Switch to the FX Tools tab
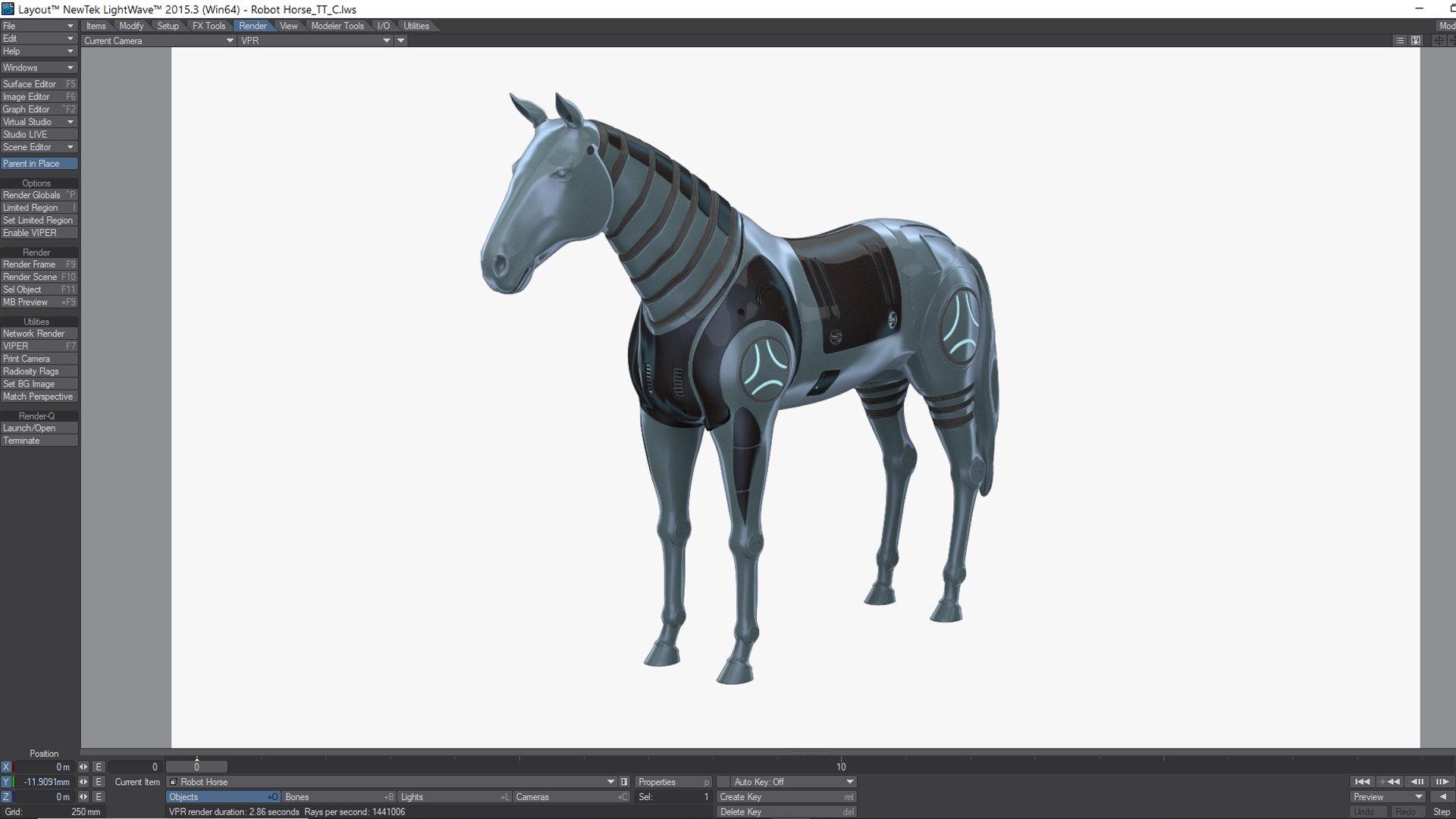The image size is (1456, 819). [x=209, y=26]
